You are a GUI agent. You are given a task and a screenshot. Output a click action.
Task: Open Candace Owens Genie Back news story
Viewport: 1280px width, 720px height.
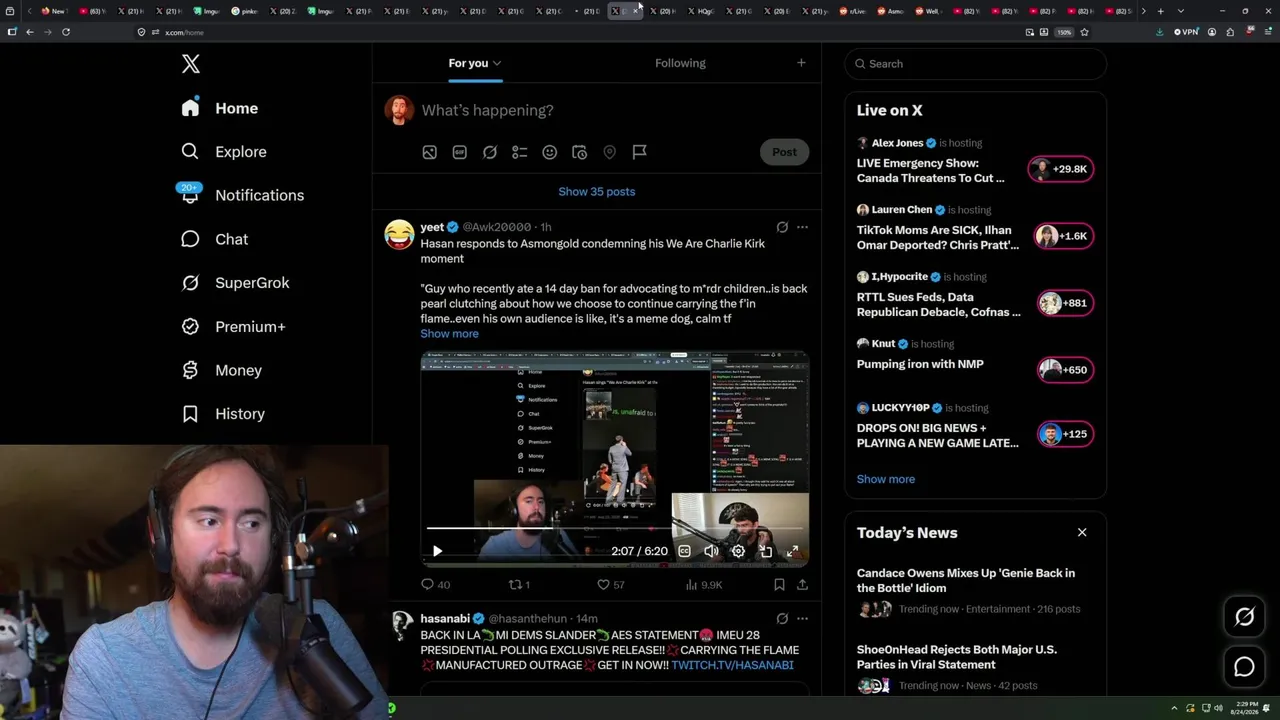click(x=975, y=590)
